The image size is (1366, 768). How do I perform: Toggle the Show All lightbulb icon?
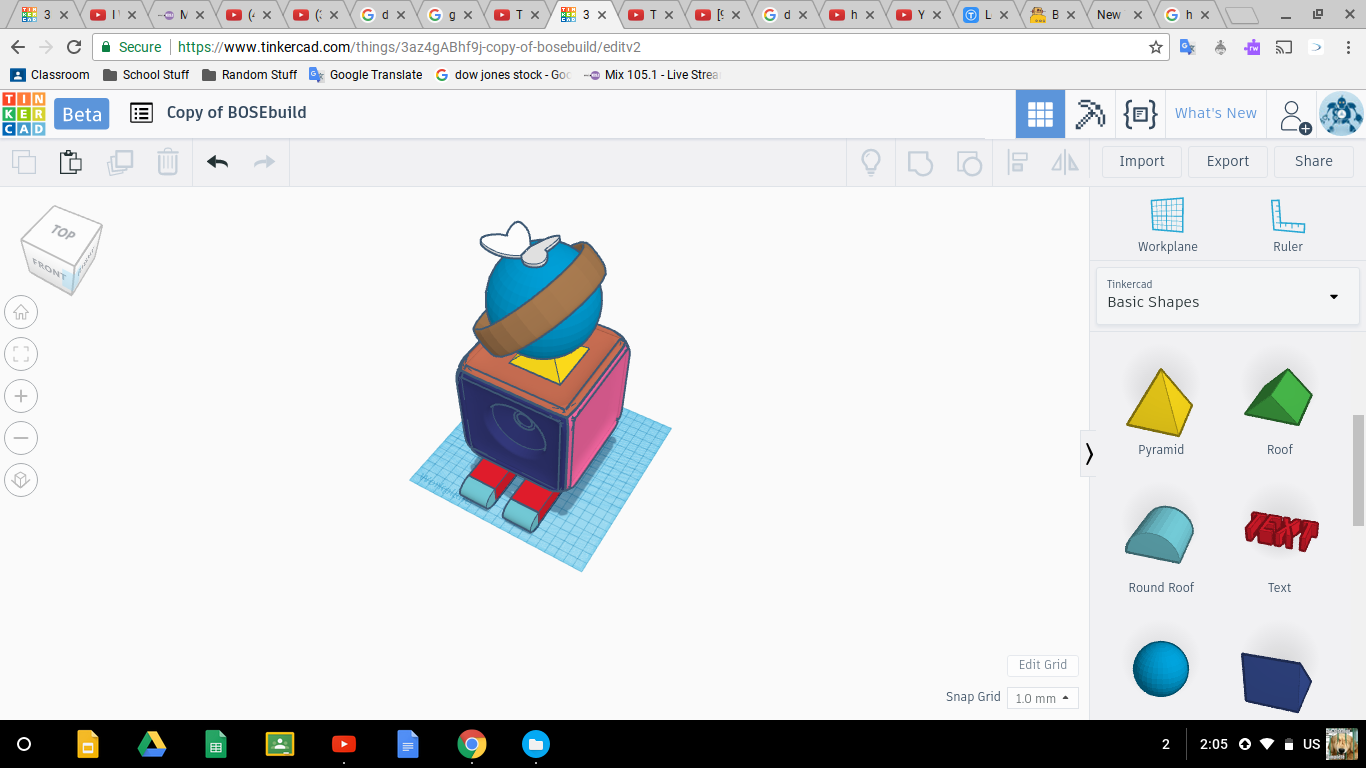coord(871,162)
